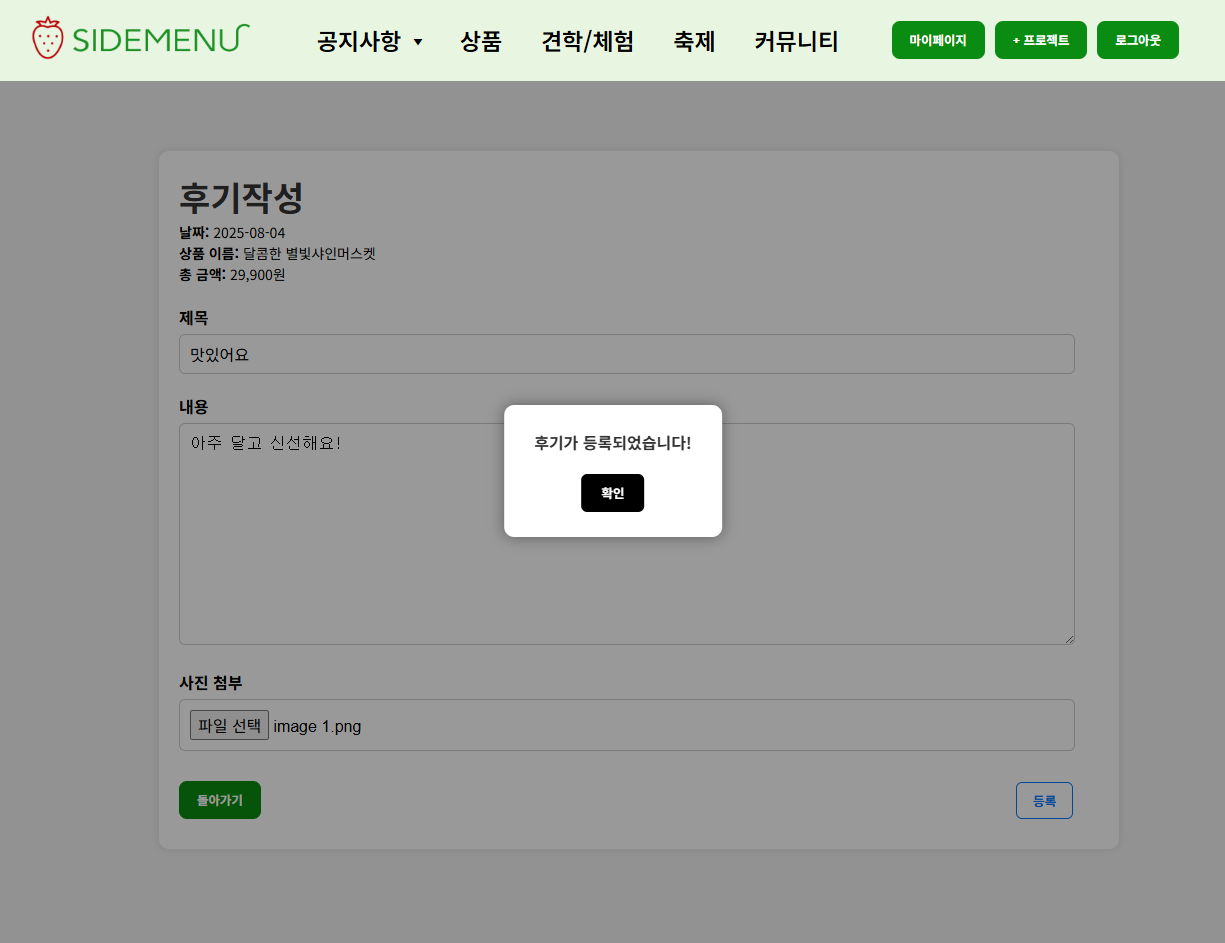Click the textarea resize handle

pos(1069,638)
